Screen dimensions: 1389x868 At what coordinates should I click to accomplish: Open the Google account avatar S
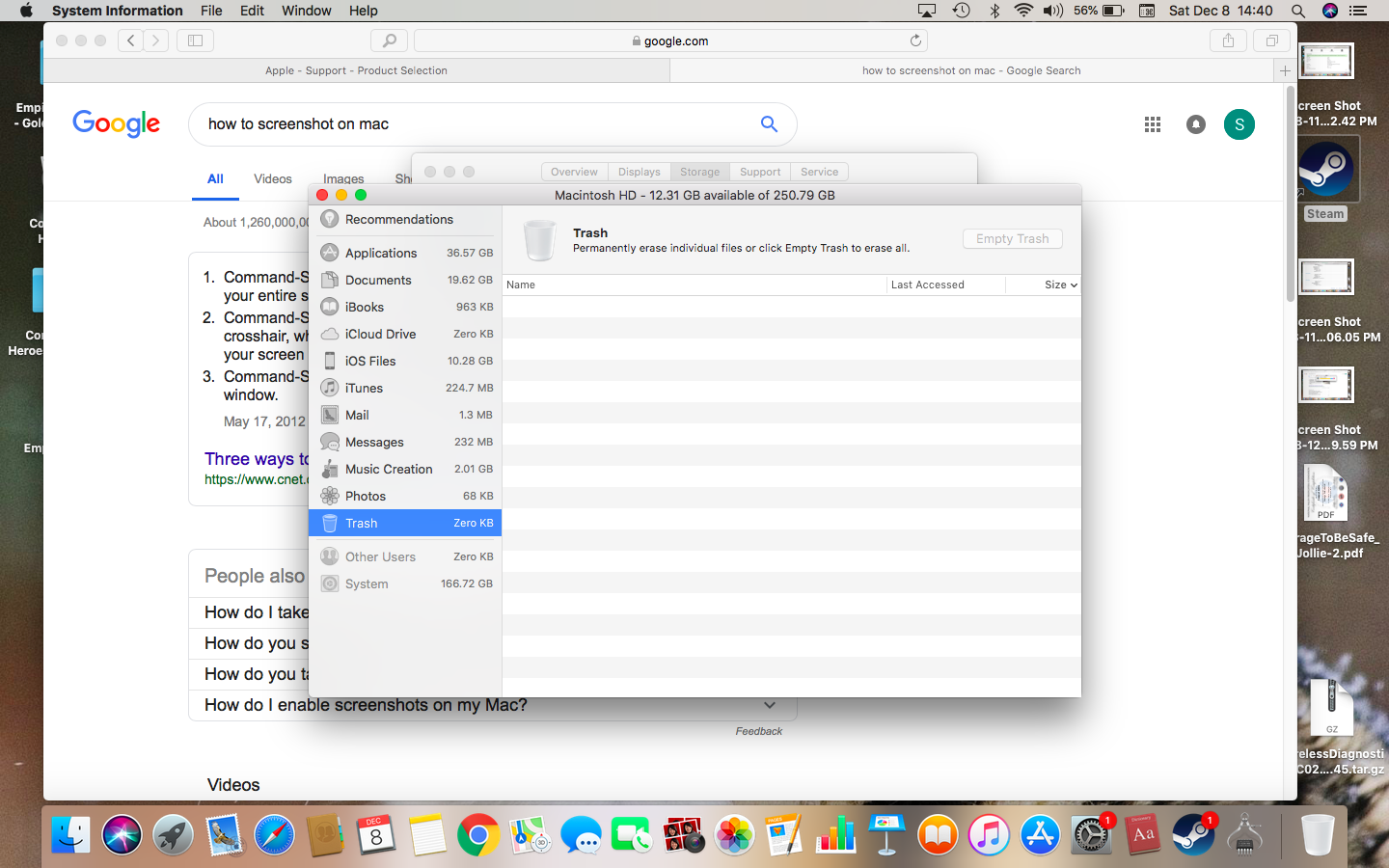tap(1239, 124)
